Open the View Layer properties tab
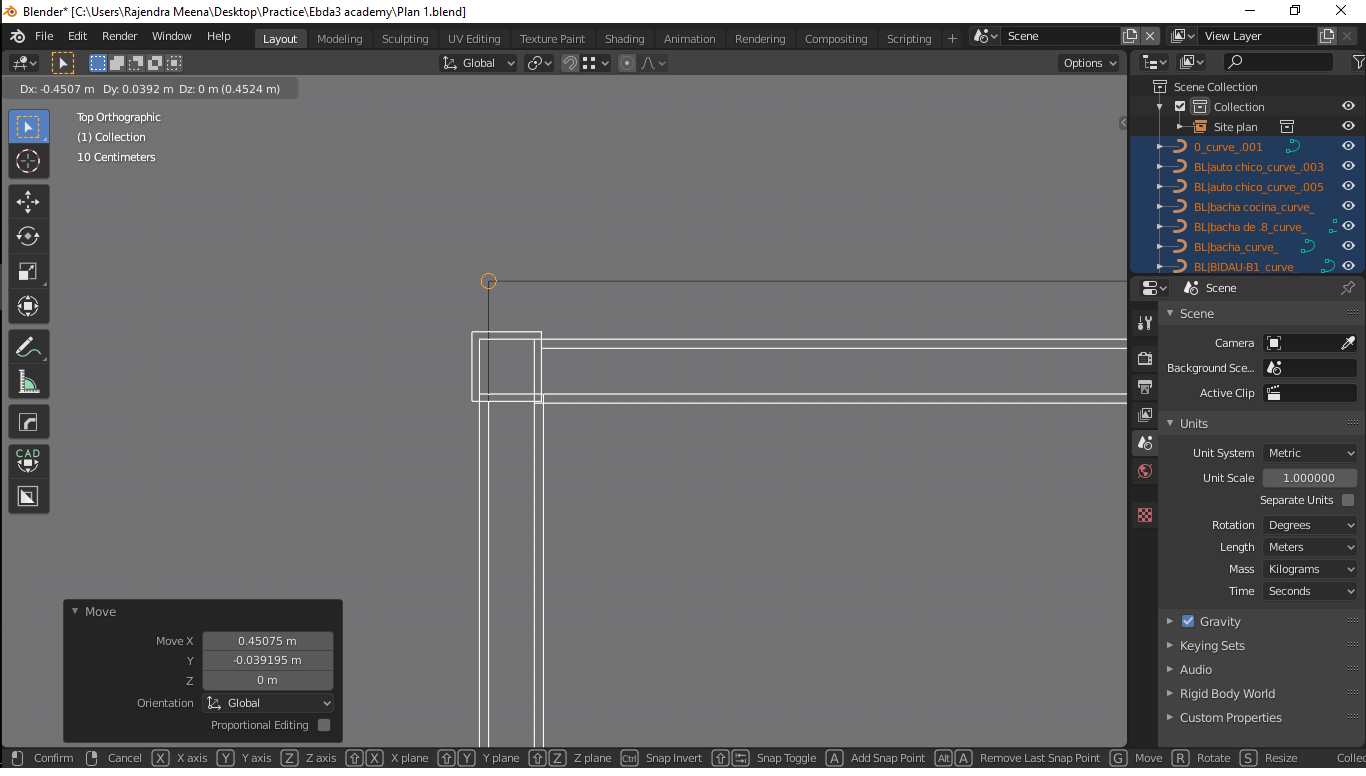This screenshot has height=776, width=1366. click(x=1145, y=414)
